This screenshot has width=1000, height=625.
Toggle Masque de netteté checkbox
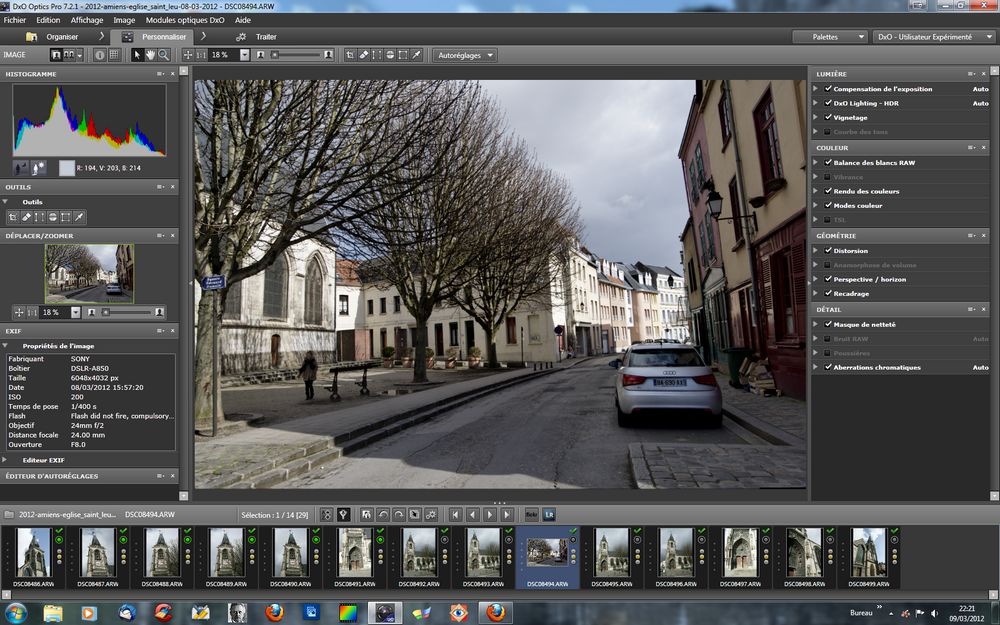[828, 325]
